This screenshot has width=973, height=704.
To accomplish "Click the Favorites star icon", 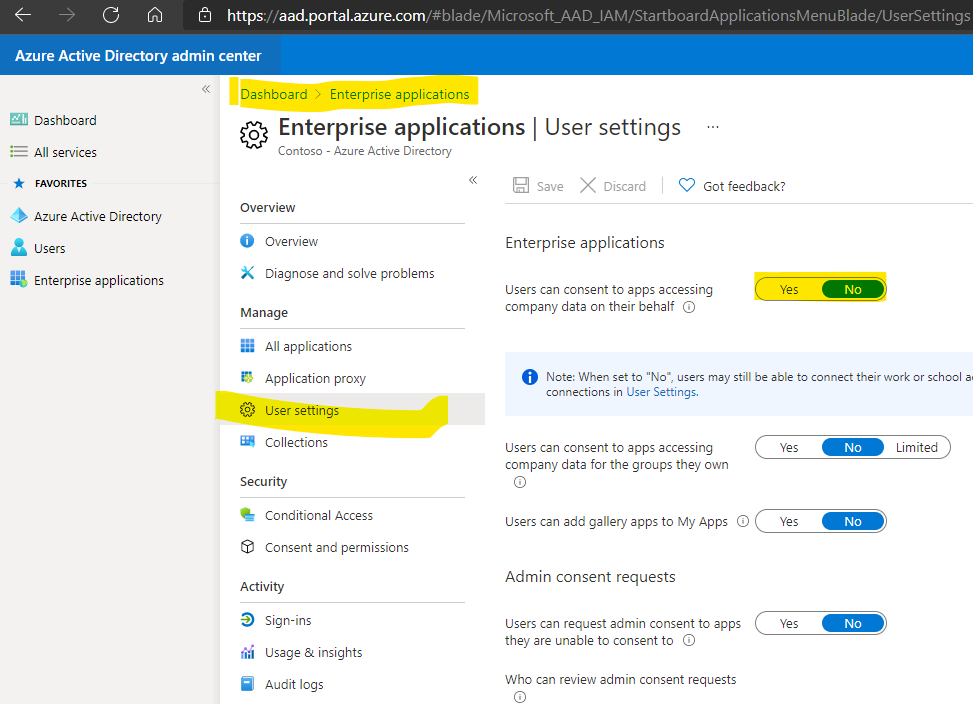I will coord(19,184).
